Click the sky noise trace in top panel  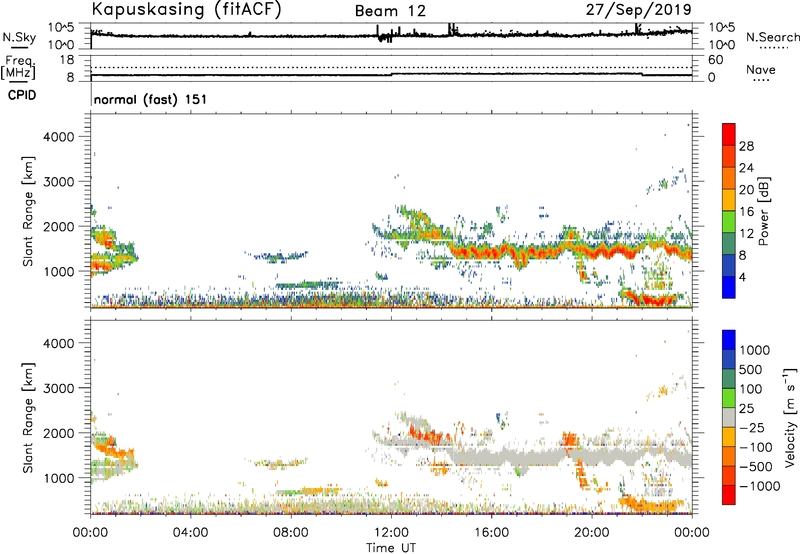pos(391,35)
